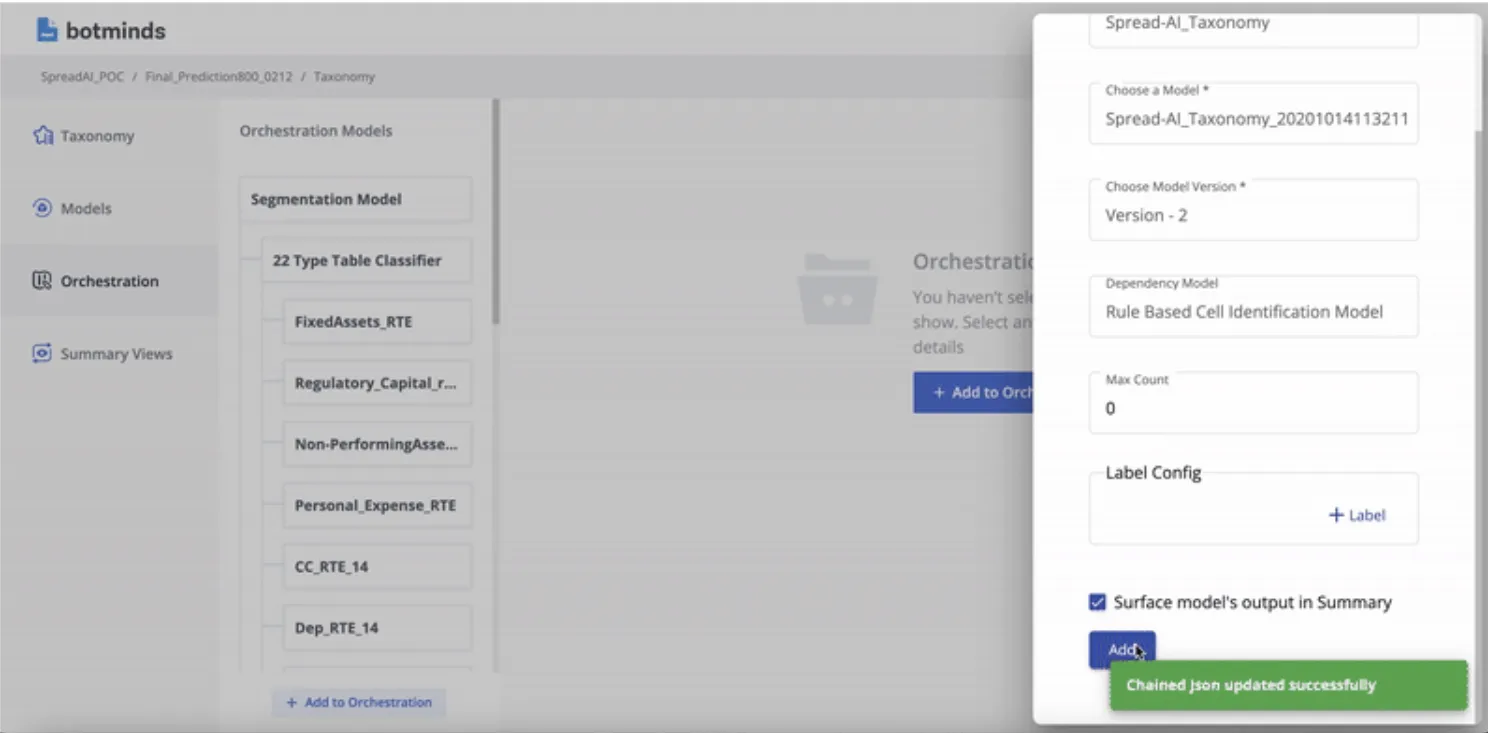The width and height of the screenshot is (1488, 733).
Task: Click the Orchestration sidebar icon
Action: 42,281
